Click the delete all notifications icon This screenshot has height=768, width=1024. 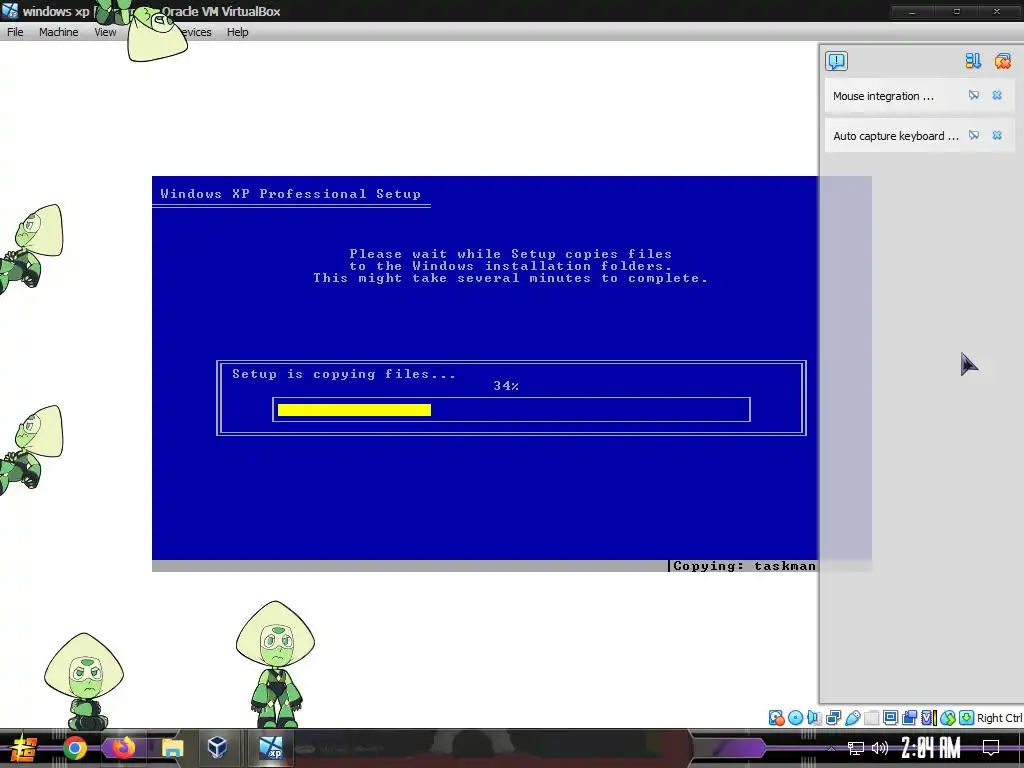coord(1002,61)
